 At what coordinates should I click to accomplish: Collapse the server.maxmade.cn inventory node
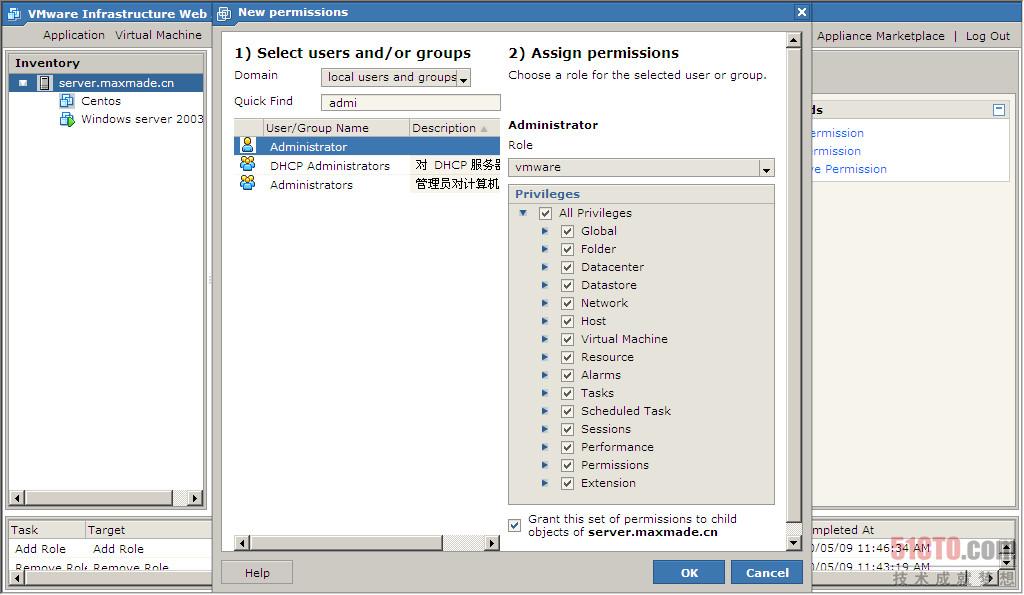click(x=23, y=83)
